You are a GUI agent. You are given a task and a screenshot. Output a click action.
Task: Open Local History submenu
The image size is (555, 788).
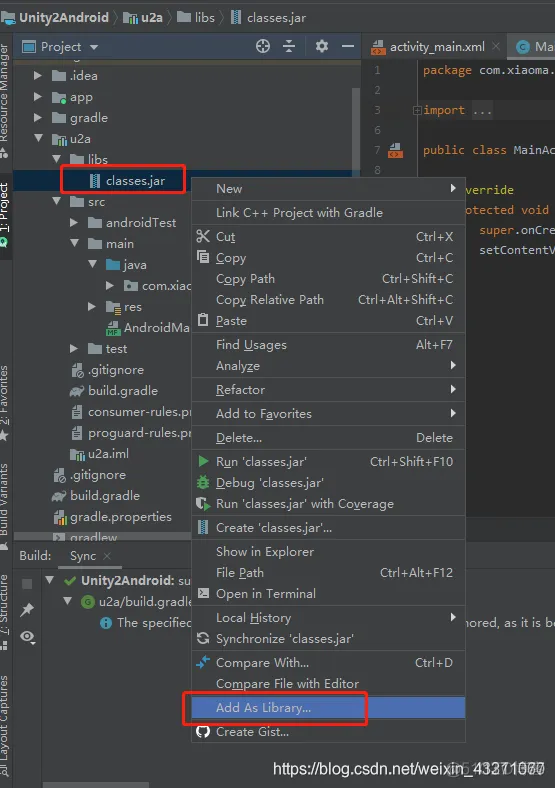328,618
